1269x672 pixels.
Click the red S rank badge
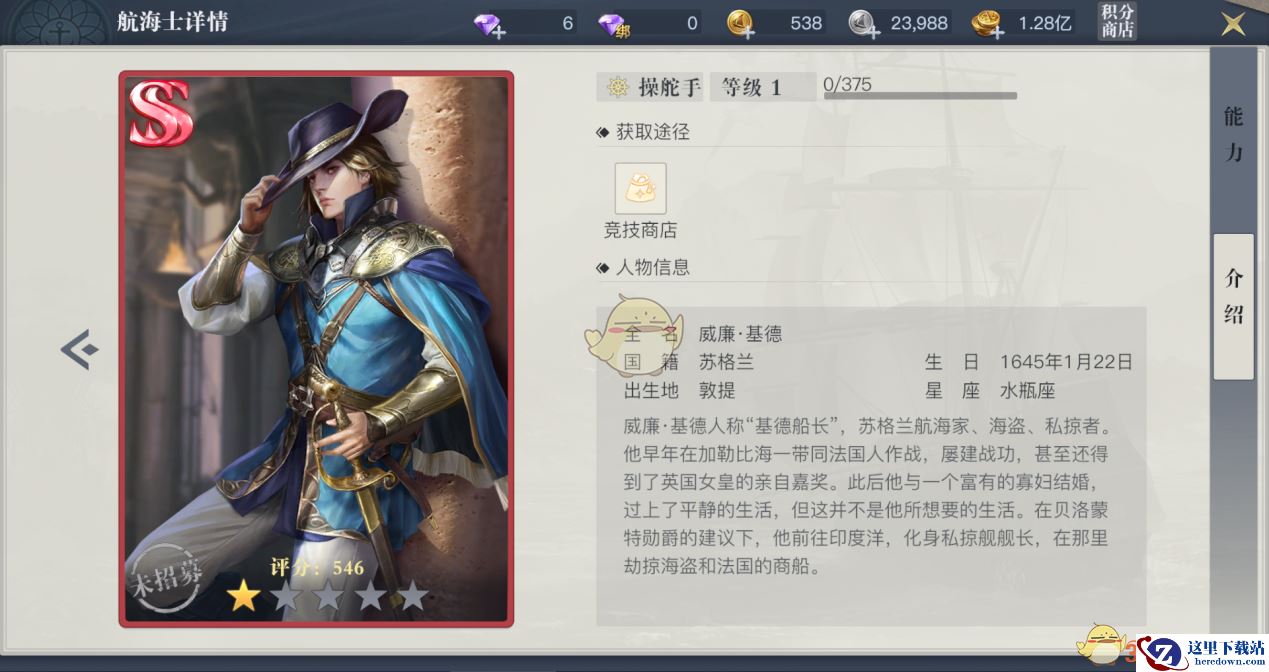coord(160,113)
